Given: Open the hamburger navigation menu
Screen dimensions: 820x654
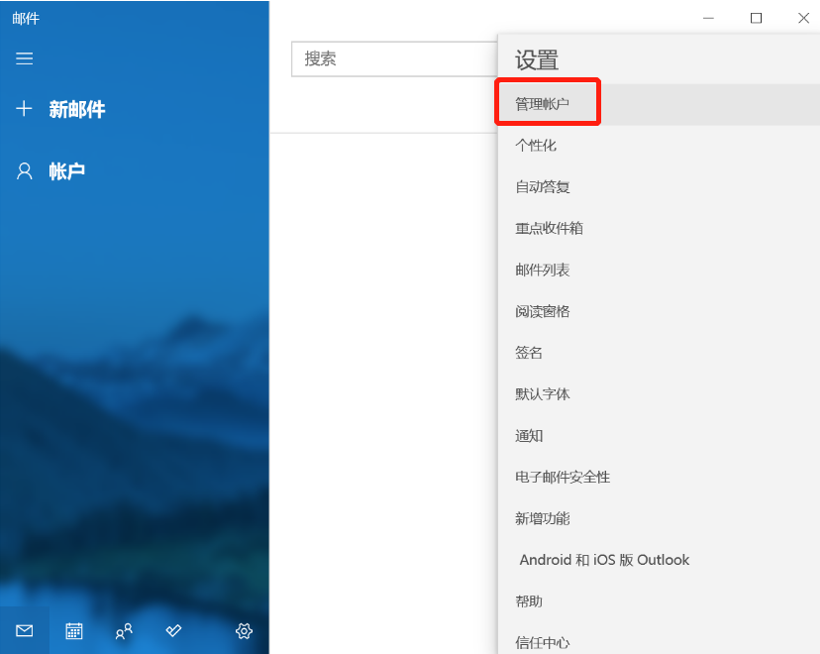Looking at the screenshot, I should pos(24,58).
